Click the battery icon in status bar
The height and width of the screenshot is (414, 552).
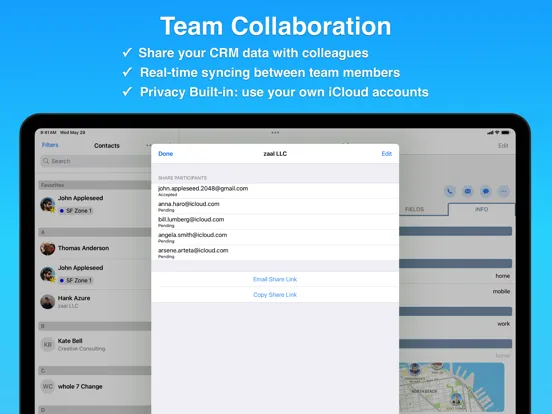506,133
